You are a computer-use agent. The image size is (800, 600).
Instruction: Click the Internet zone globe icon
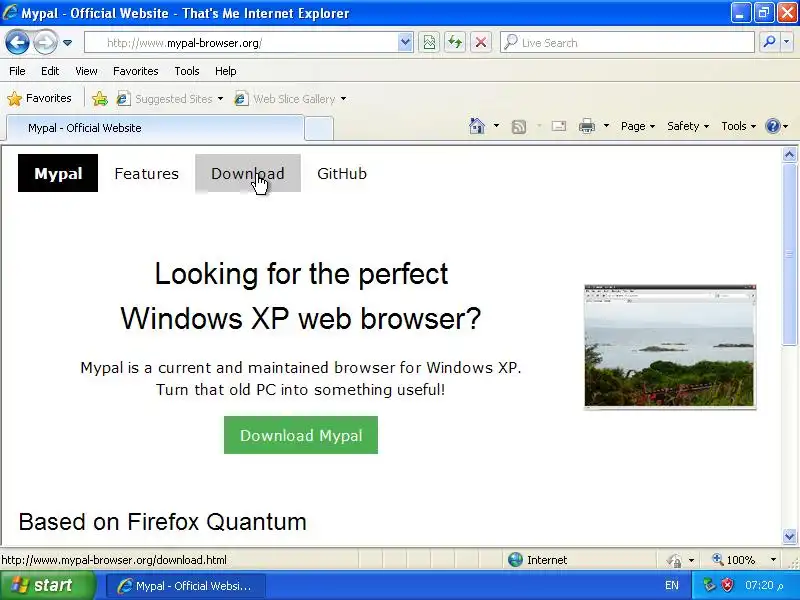tap(515, 560)
